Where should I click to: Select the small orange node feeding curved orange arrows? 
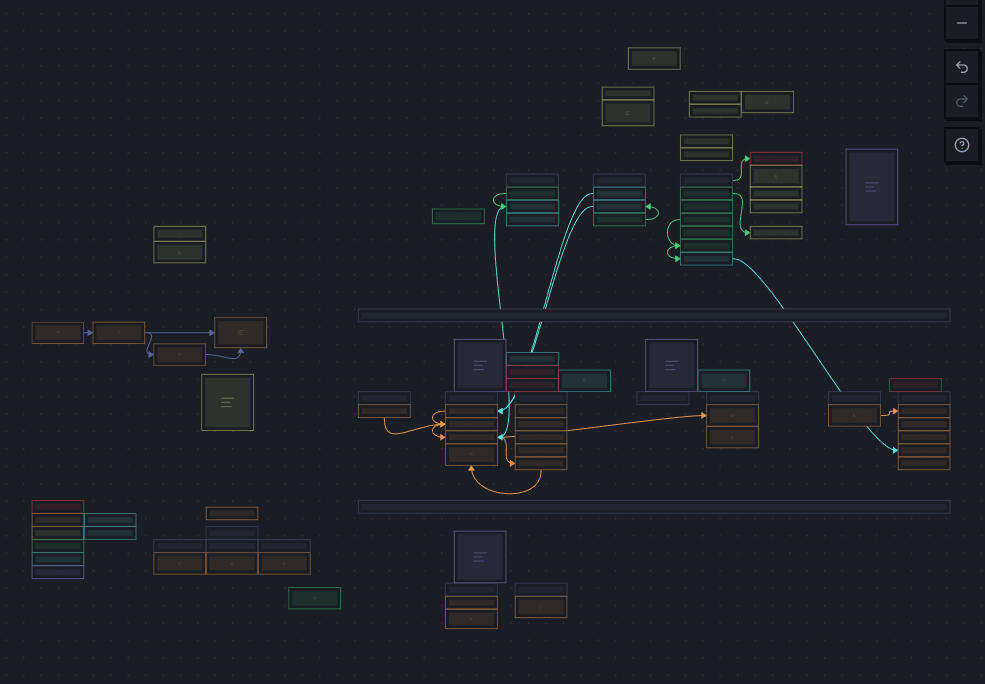click(x=384, y=410)
